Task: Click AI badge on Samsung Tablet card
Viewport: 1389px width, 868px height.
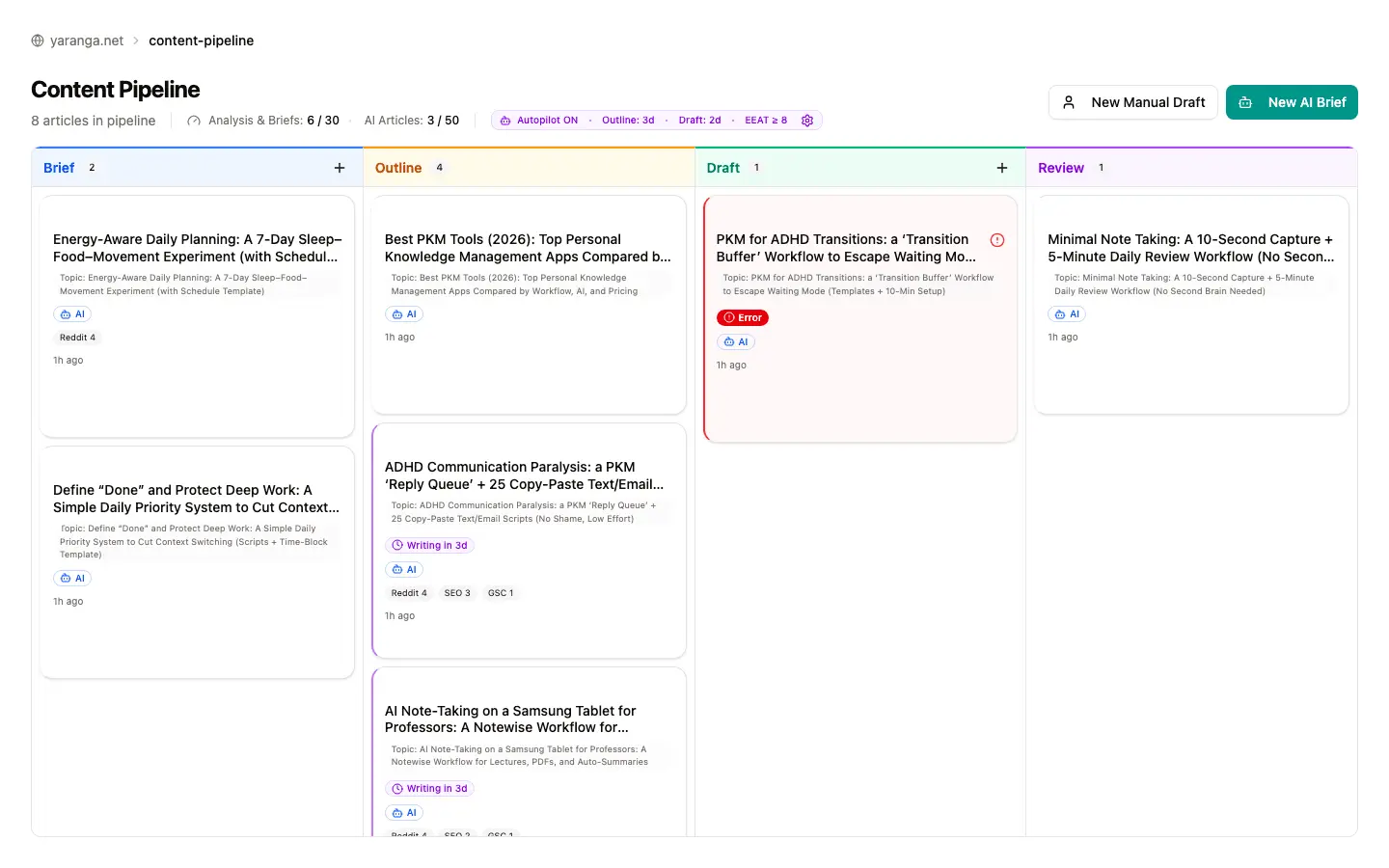Action: [404, 813]
